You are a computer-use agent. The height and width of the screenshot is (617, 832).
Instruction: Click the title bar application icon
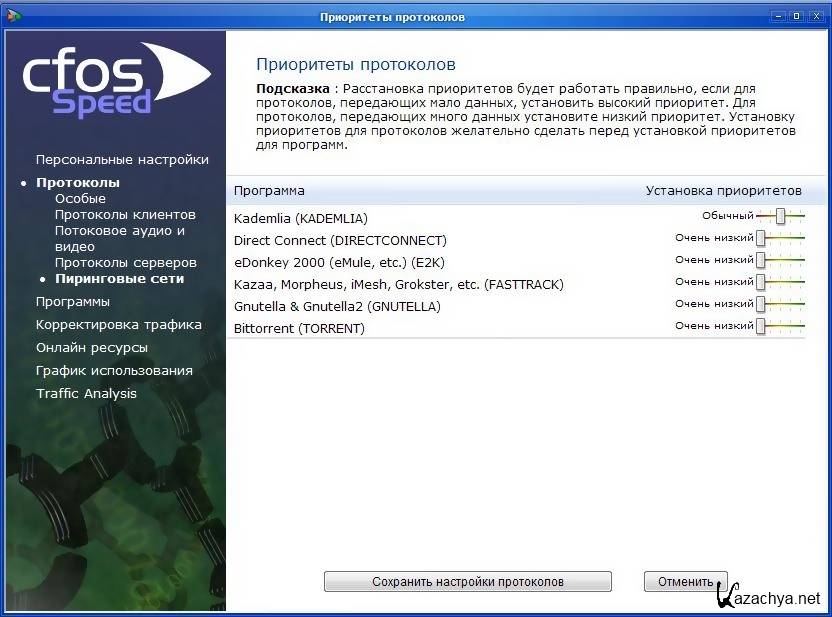14,16
